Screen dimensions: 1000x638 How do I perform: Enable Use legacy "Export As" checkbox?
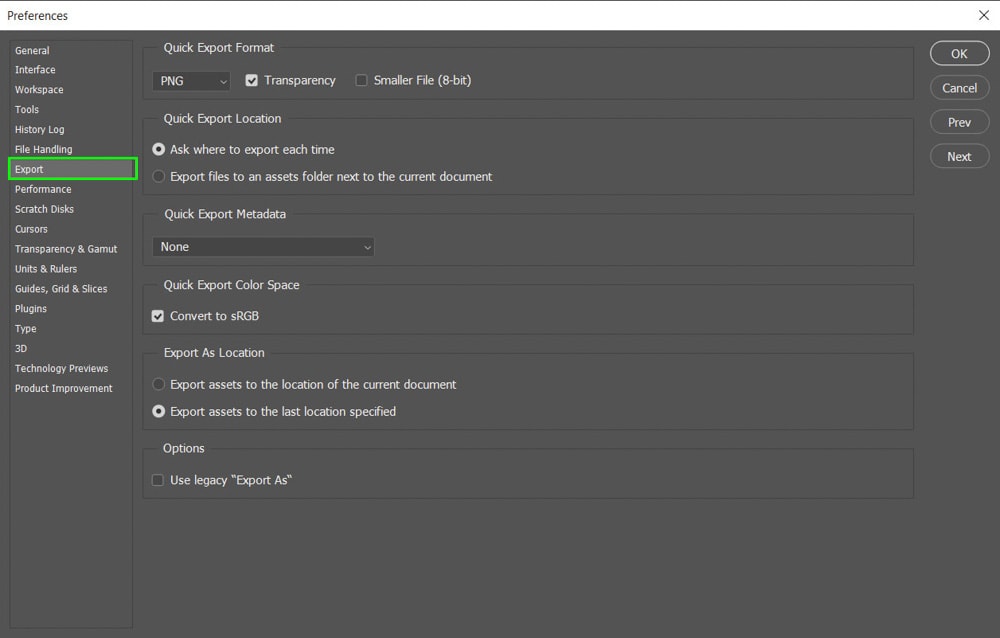[158, 480]
